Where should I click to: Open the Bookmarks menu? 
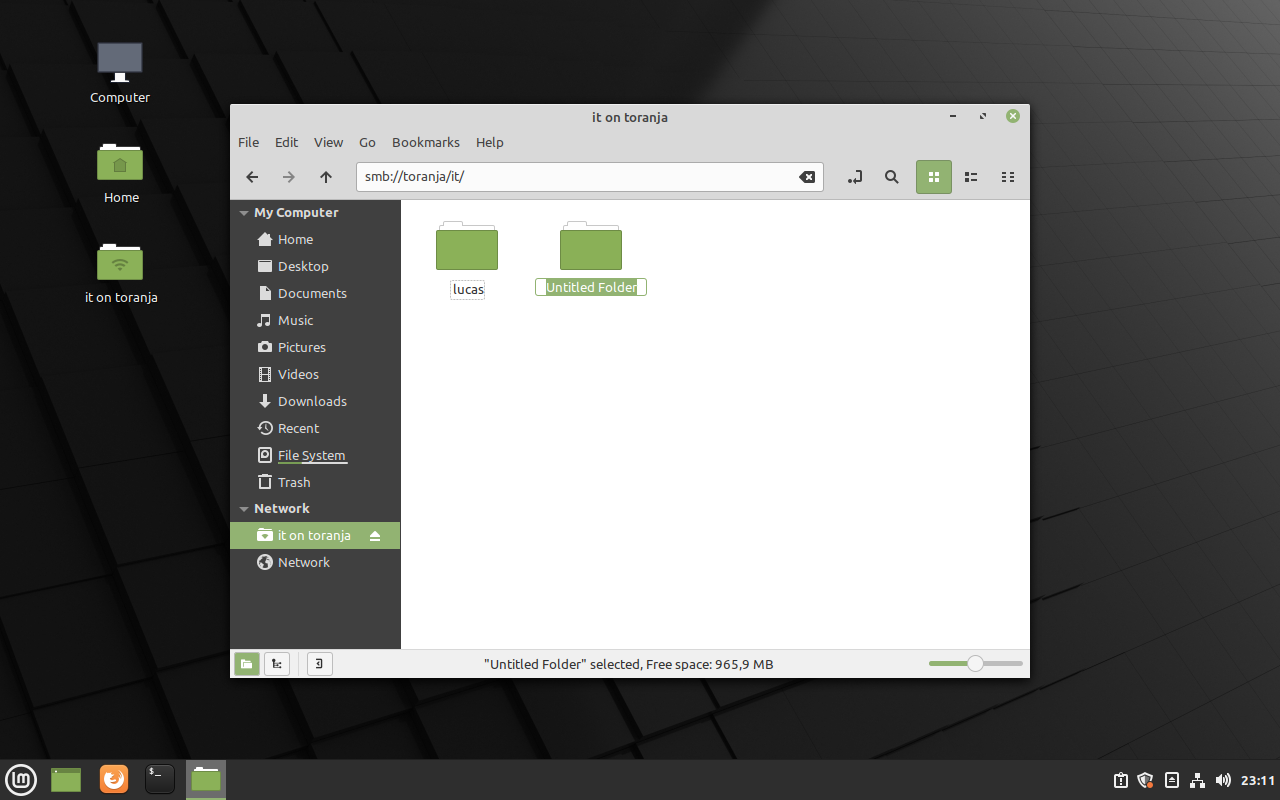[x=425, y=142]
